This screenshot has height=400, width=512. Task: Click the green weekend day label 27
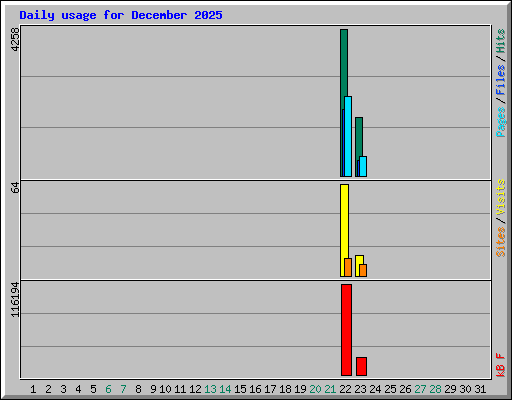coord(420,389)
